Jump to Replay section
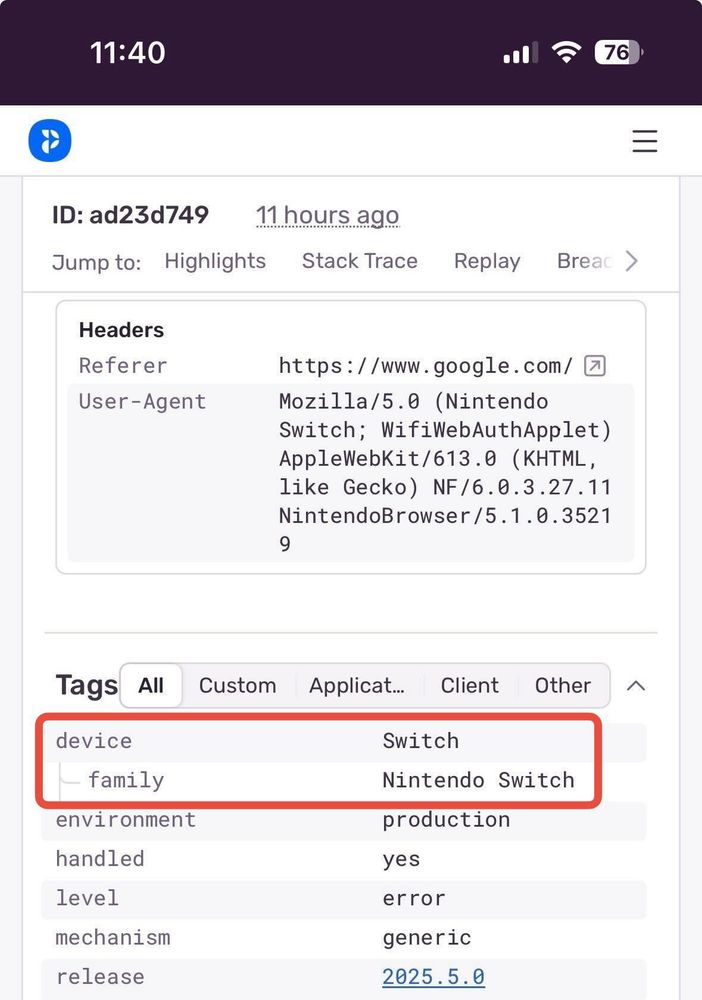 (x=487, y=261)
